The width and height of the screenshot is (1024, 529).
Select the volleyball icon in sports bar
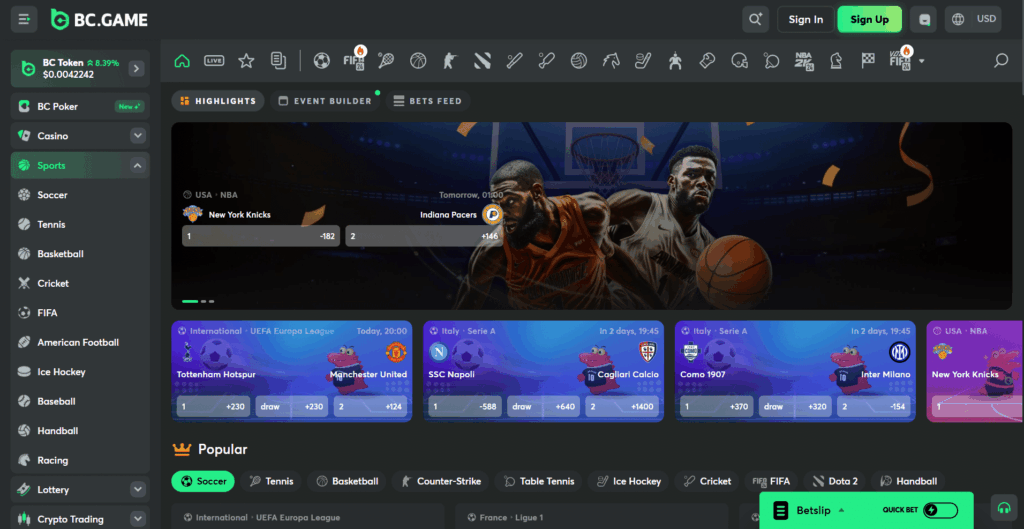coord(579,61)
